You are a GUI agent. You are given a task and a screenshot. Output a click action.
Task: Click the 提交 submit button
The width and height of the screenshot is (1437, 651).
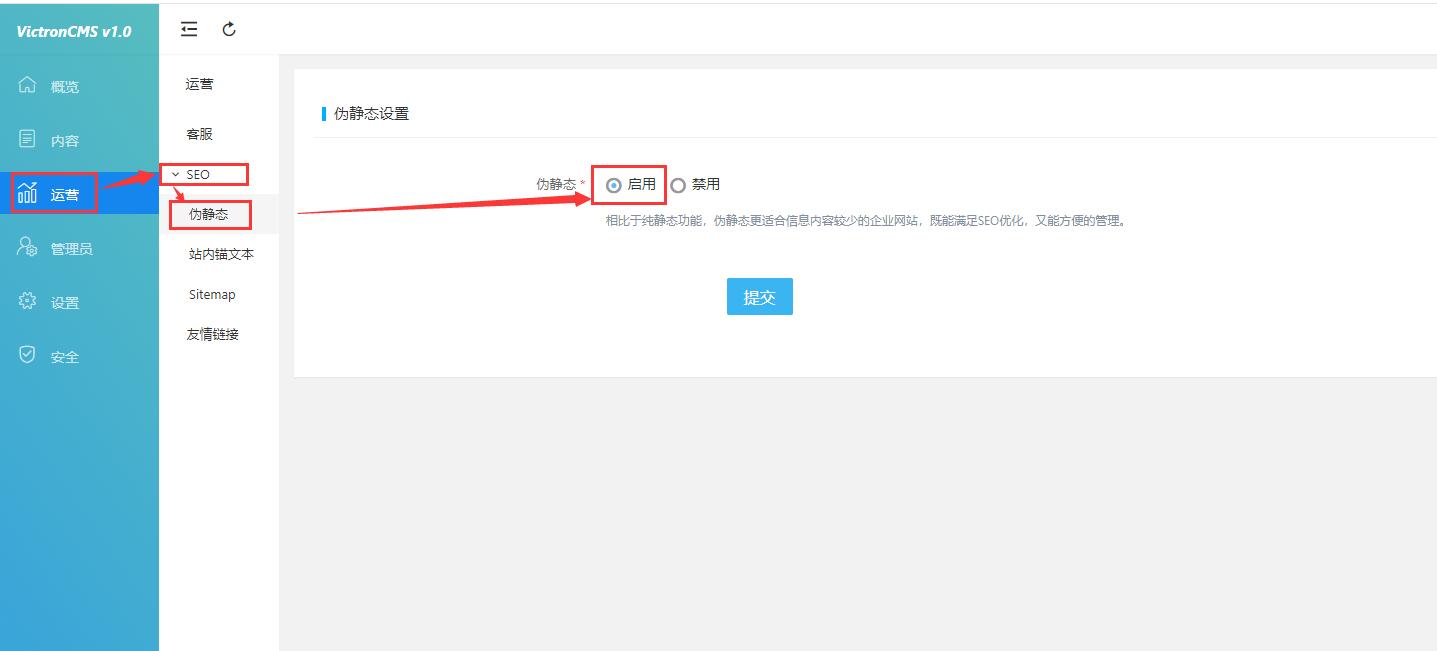coord(760,297)
